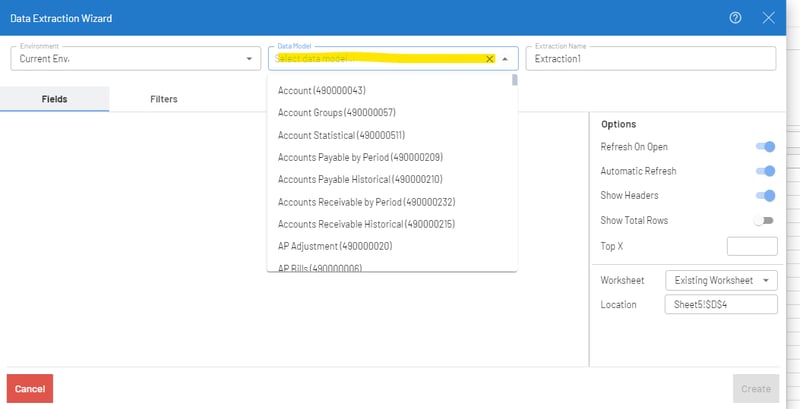Disable the Automatic Refresh switch
Viewport: 800px width, 409px height.
(765, 171)
